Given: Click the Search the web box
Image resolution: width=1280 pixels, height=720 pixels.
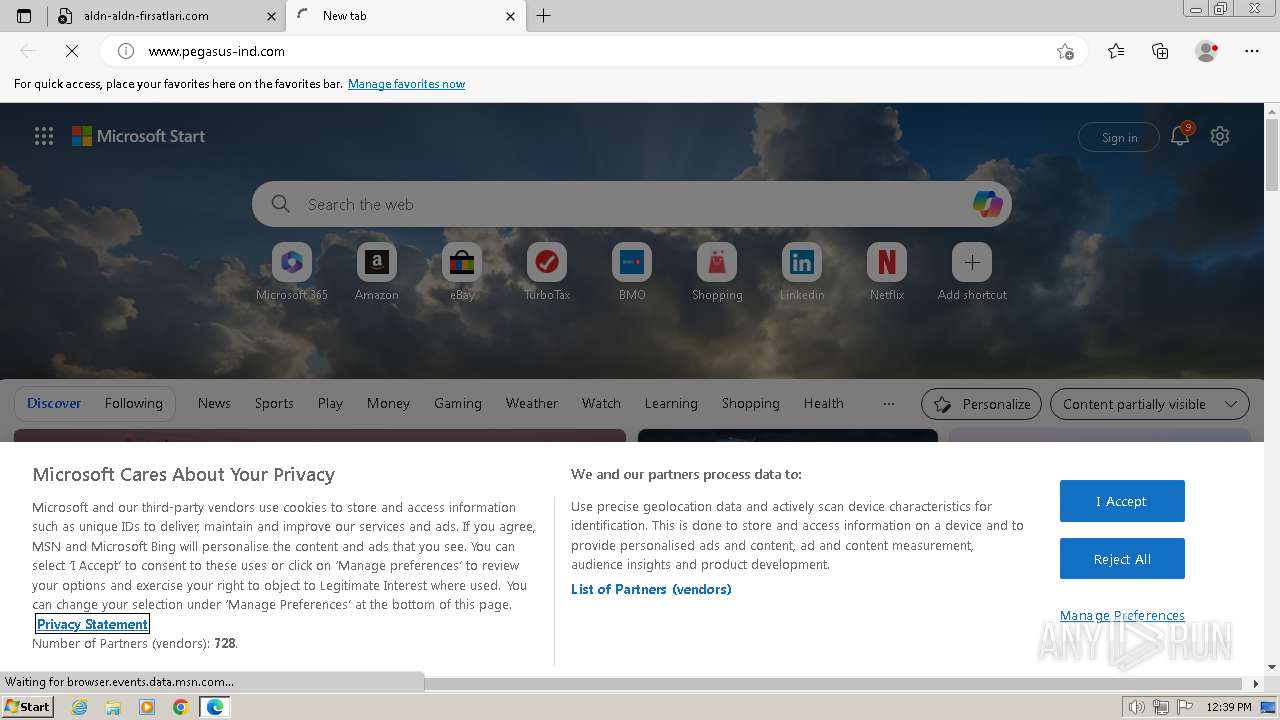Looking at the screenshot, I should [x=632, y=204].
